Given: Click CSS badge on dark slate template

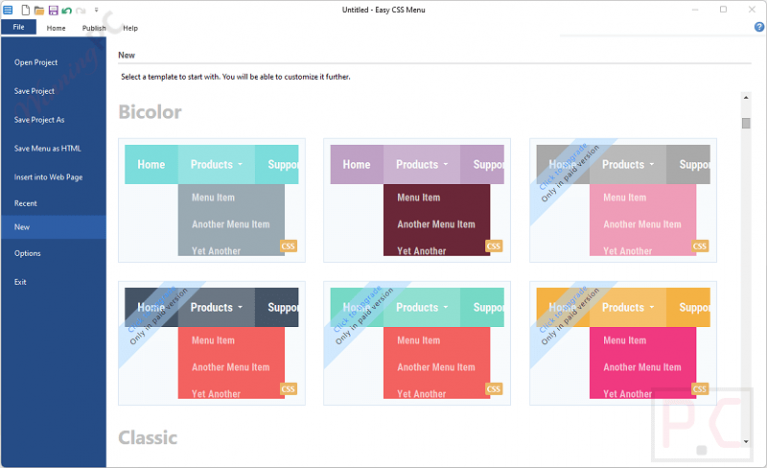Looking at the screenshot, I should pos(288,389).
